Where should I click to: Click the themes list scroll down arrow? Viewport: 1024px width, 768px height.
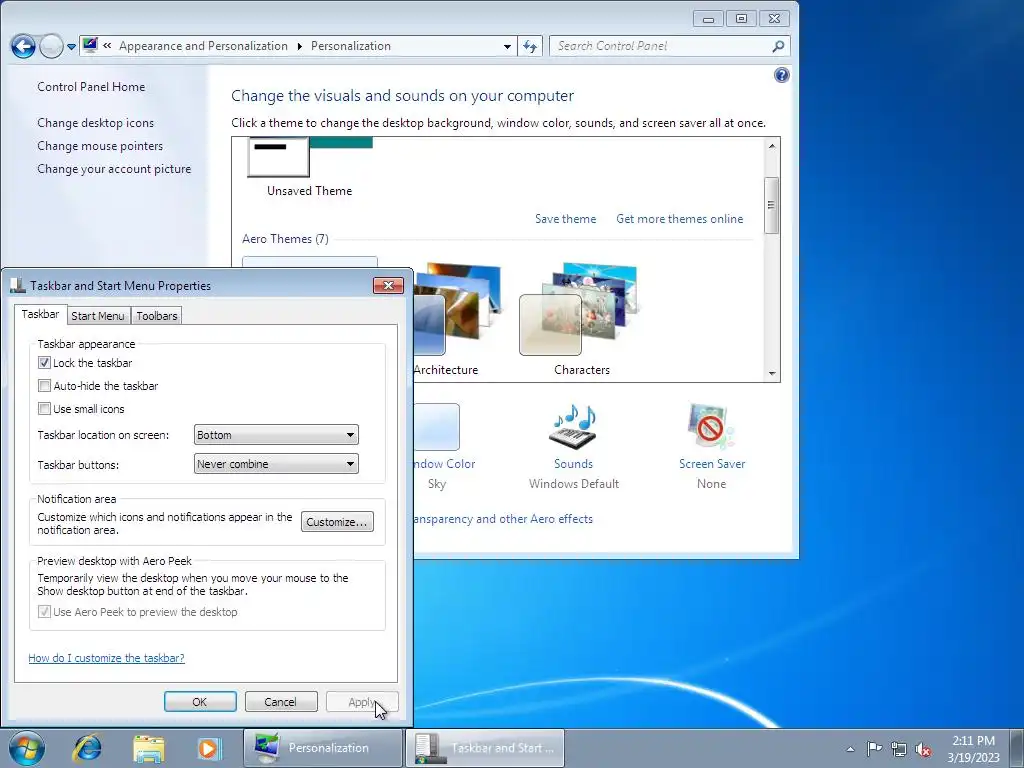point(772,374)
